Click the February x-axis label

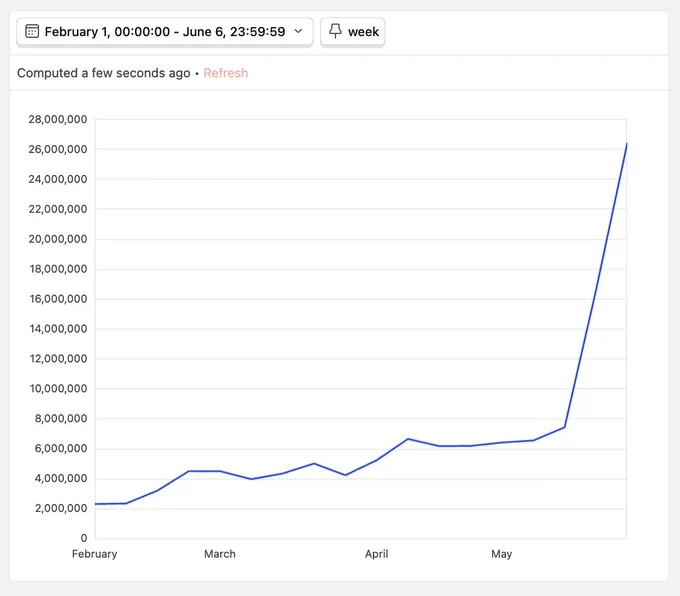pyautogui.click(x=95, y=554)
